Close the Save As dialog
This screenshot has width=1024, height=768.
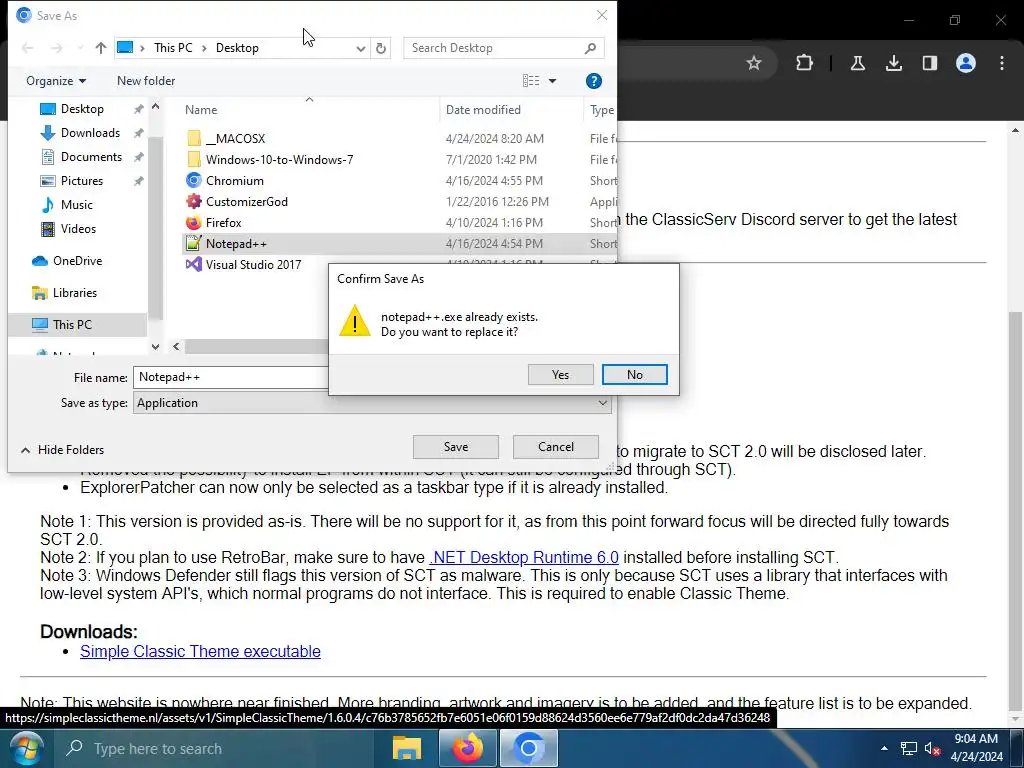pyautogui.click(x=602, y=15)
